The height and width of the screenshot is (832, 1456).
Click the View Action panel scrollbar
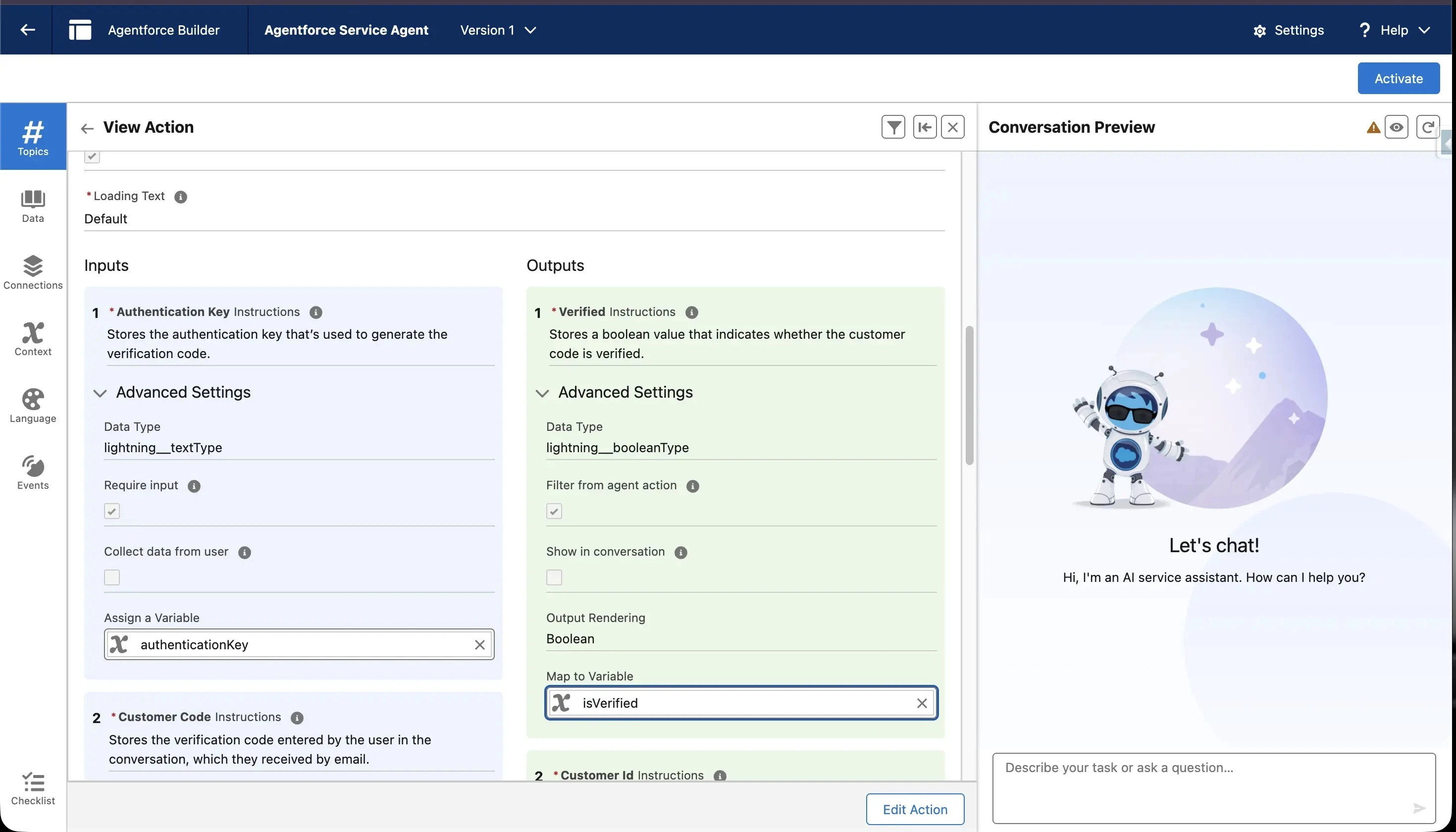[x=969, y=395]
